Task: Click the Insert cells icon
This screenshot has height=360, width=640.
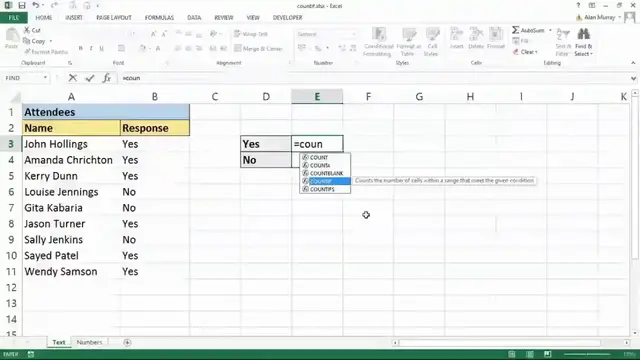Action: tap(456, 34)
